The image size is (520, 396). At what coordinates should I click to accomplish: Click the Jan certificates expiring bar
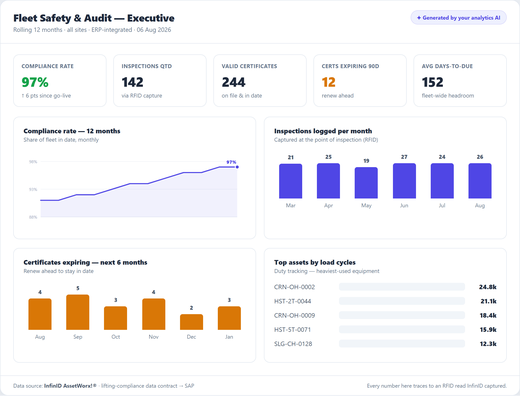[229, 318]
